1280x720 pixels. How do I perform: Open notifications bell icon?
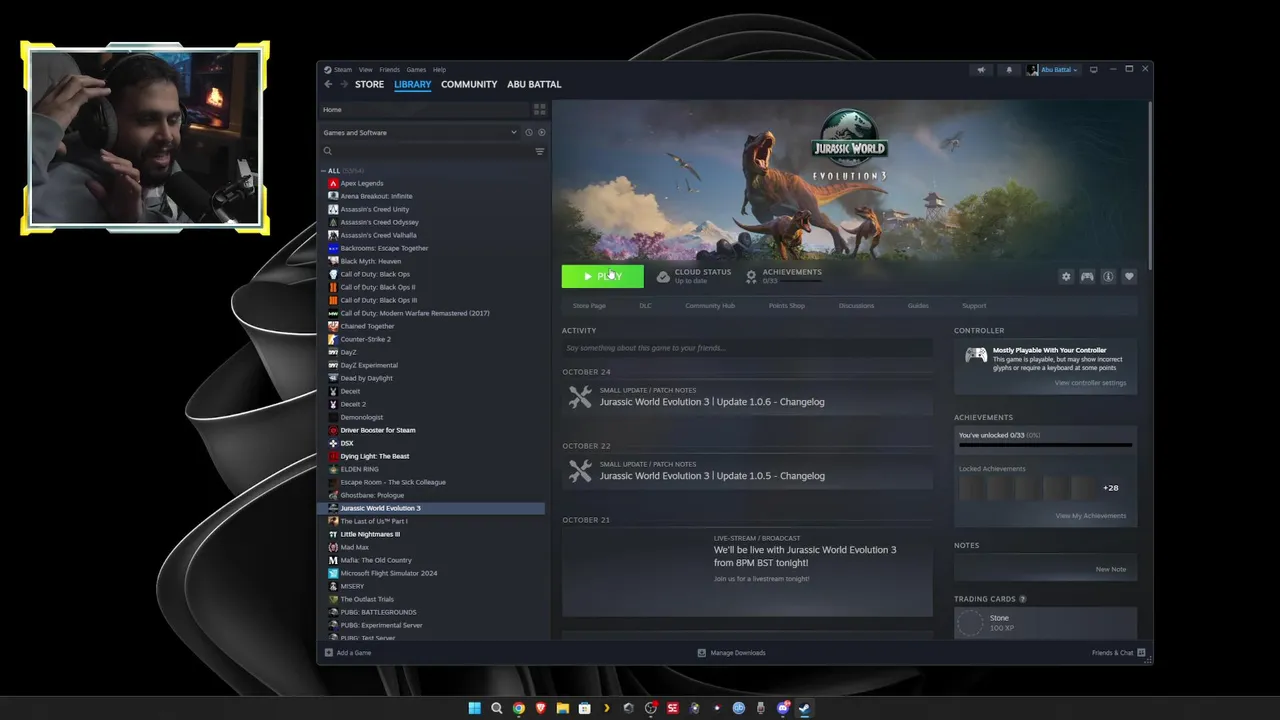tap(1008, 70)
